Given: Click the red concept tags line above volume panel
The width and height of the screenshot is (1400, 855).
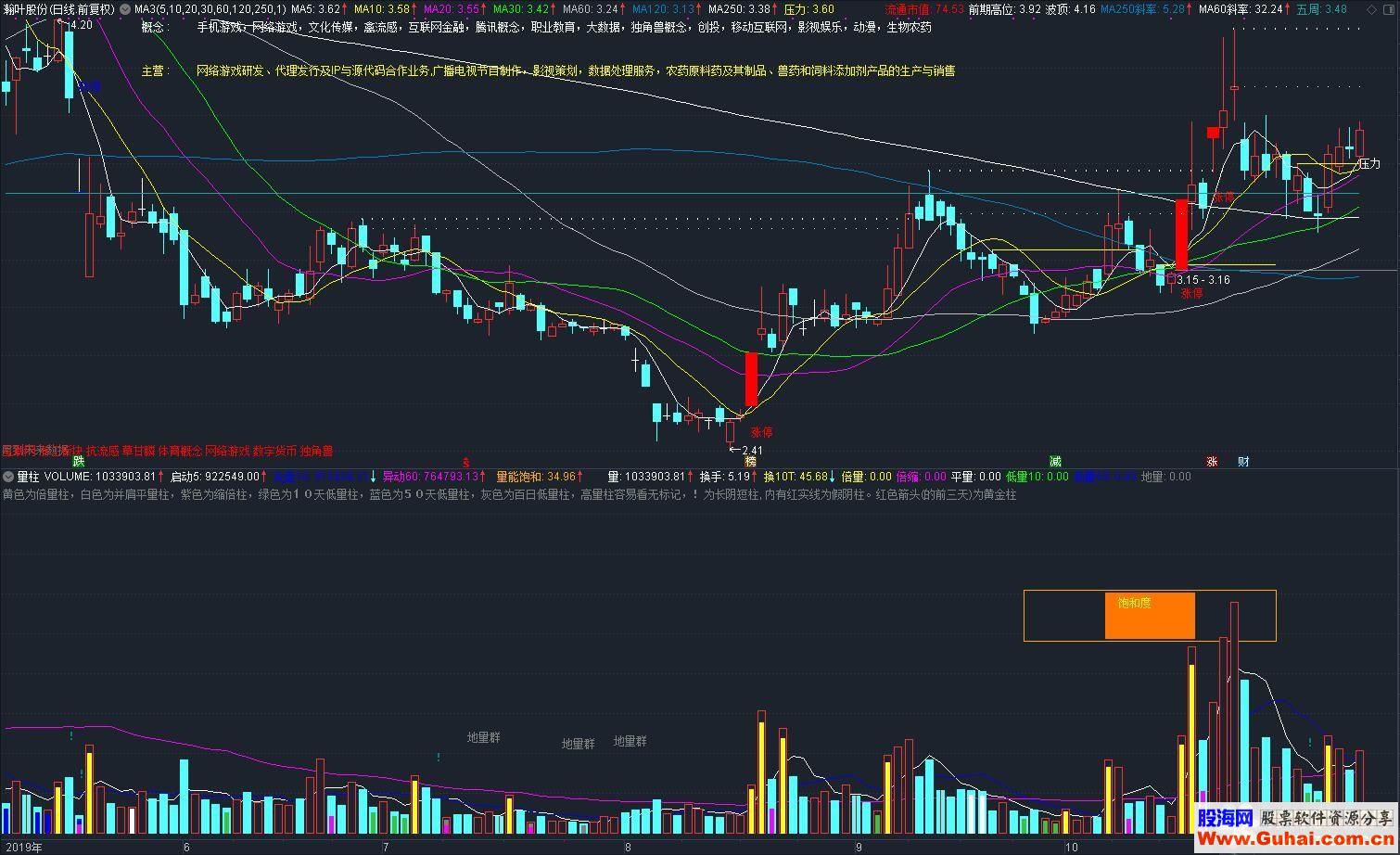Looking at the screenshot, I should tap(167, 451).
